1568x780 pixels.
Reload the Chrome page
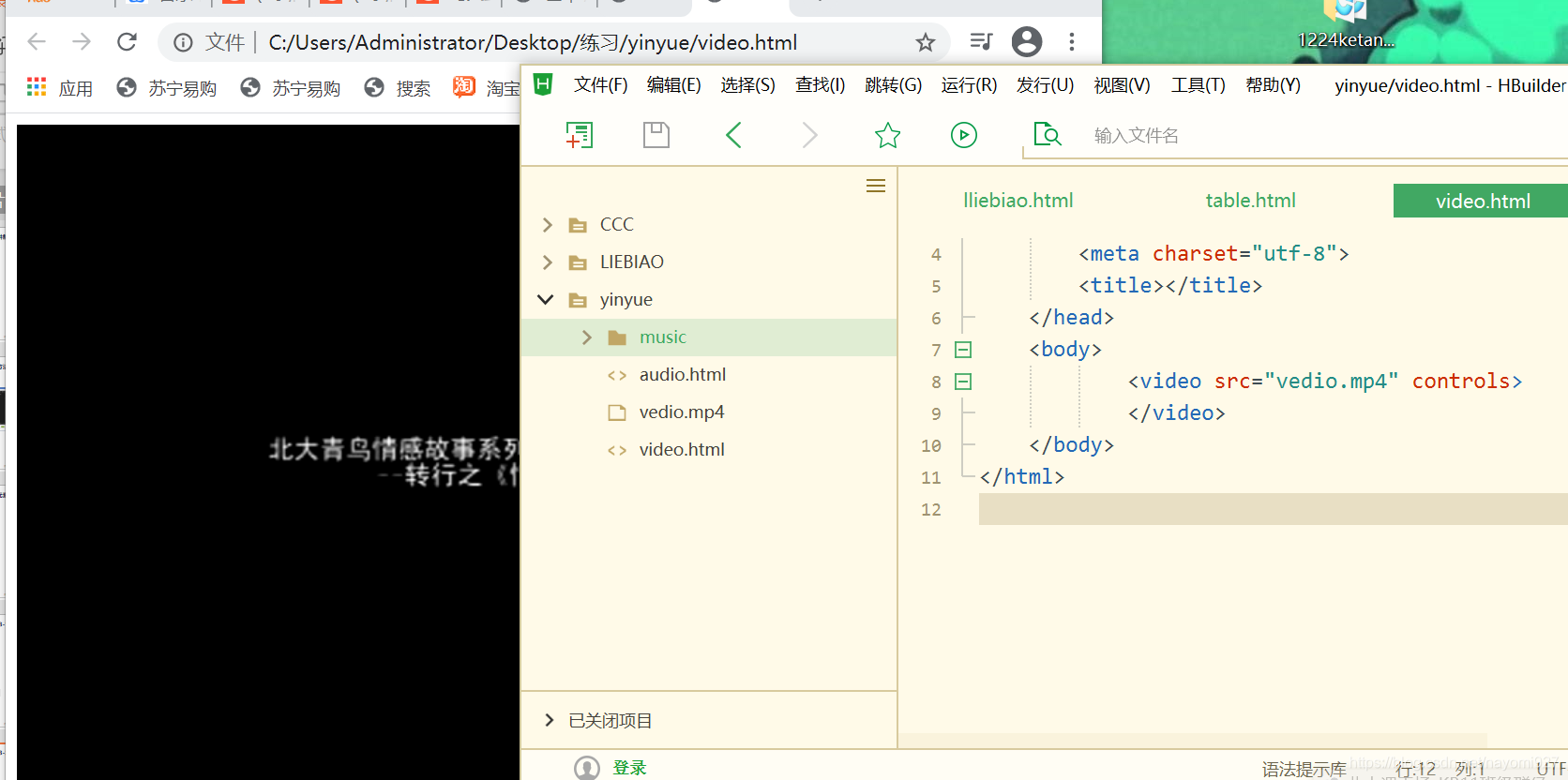click(128, 42)
